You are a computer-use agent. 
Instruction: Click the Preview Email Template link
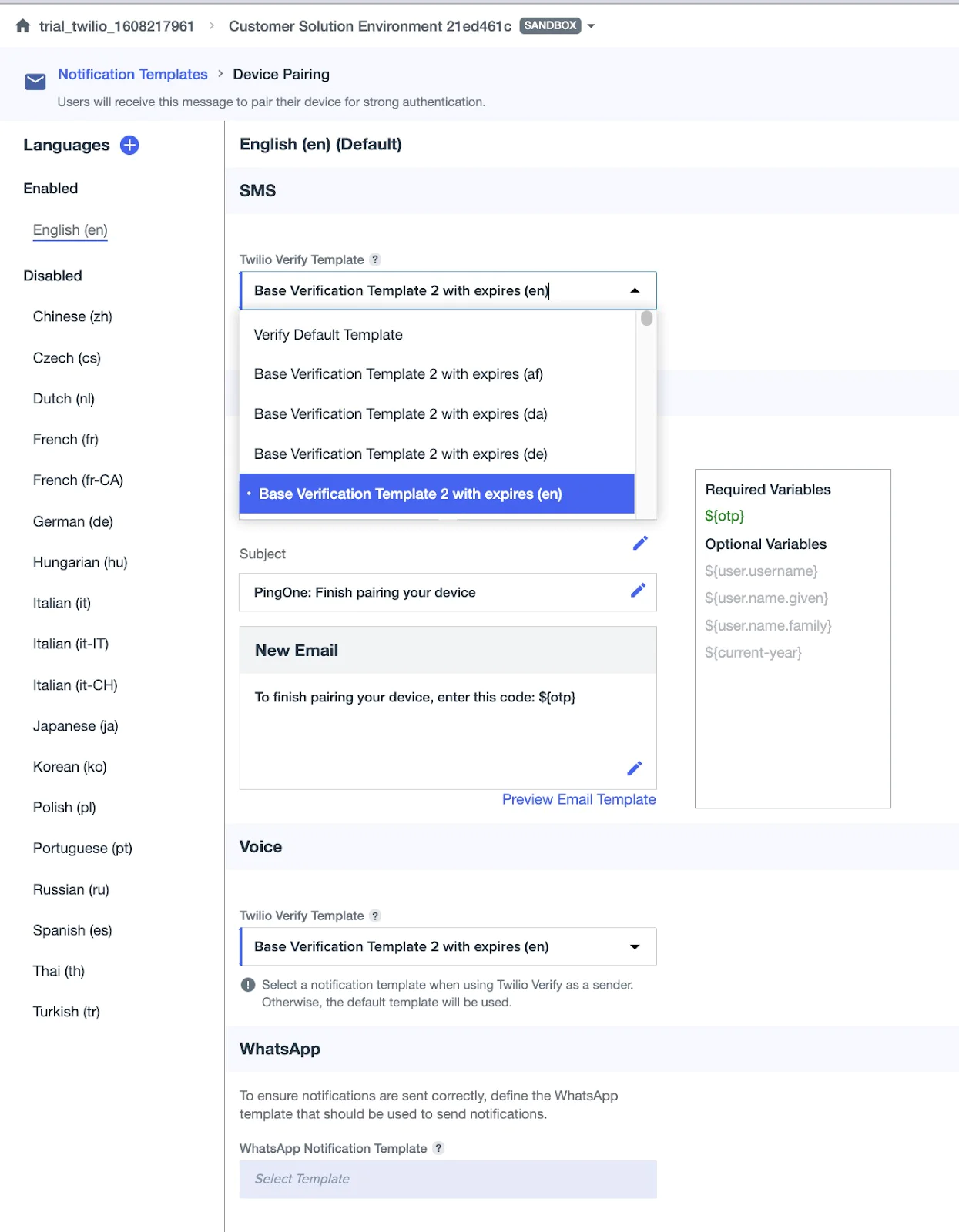click(578, 799)
